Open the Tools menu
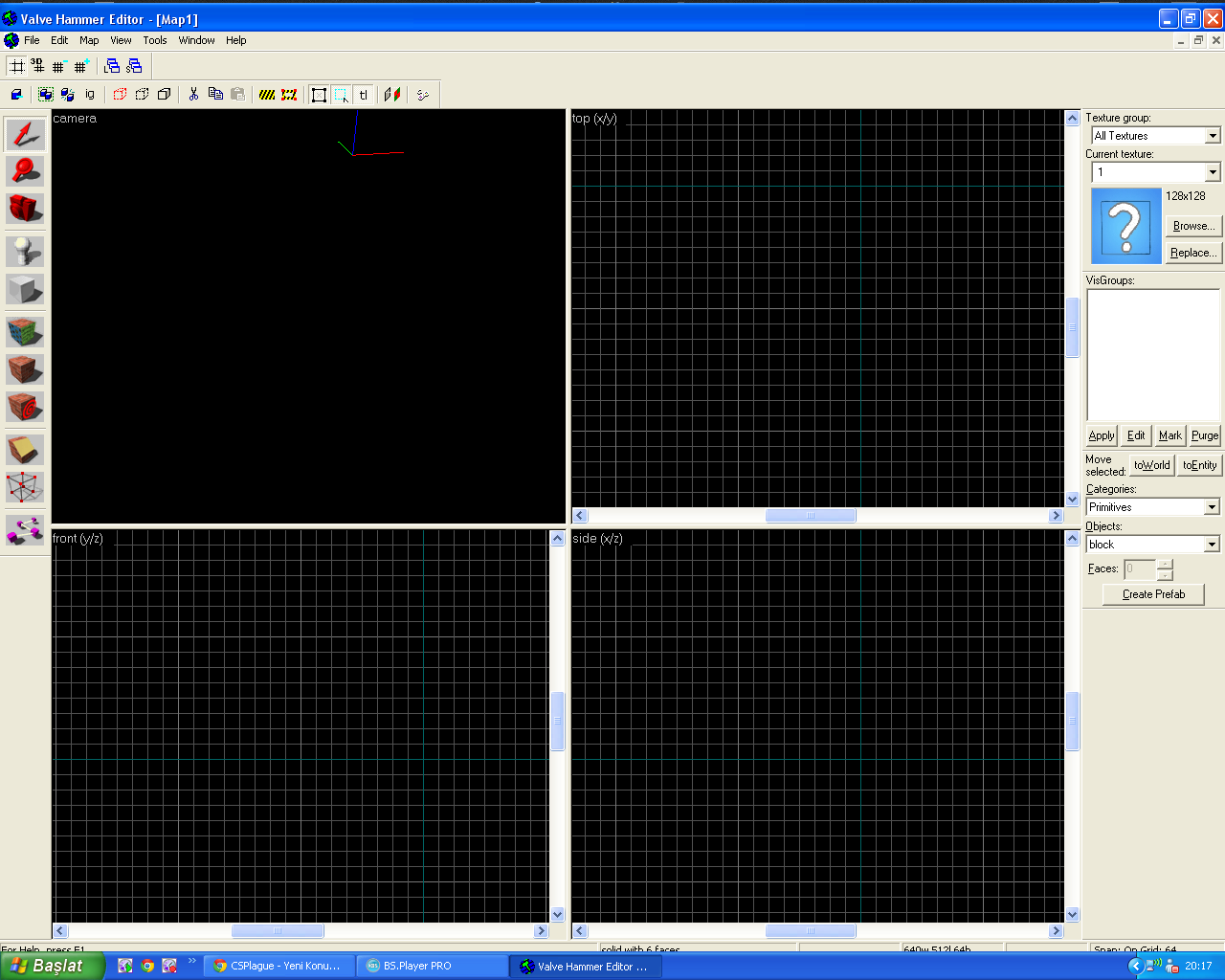The height and width of the screenshot is (980, 1225). pyautogui.click(x=155, y=40)
